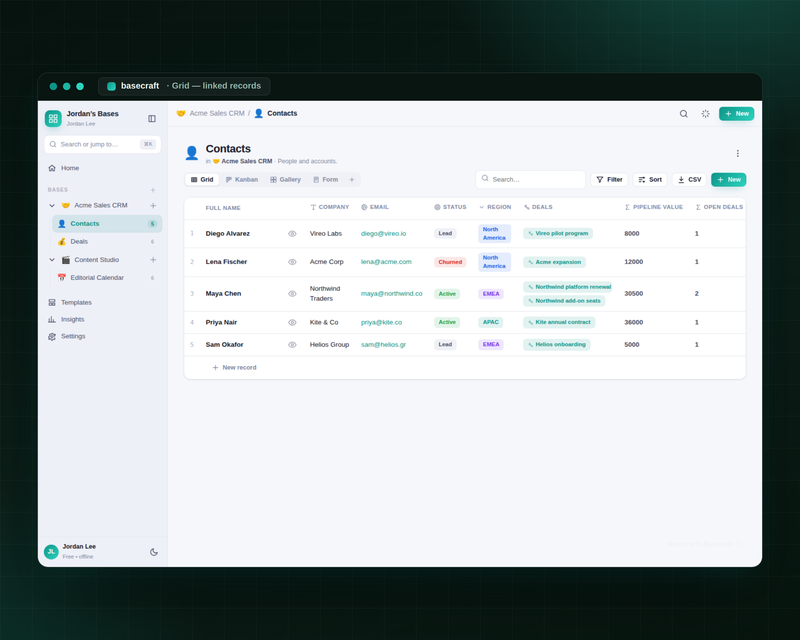This screenshot has height=640, width=800.
Task: Open the top bar search icon
Action: click(684, 114)
